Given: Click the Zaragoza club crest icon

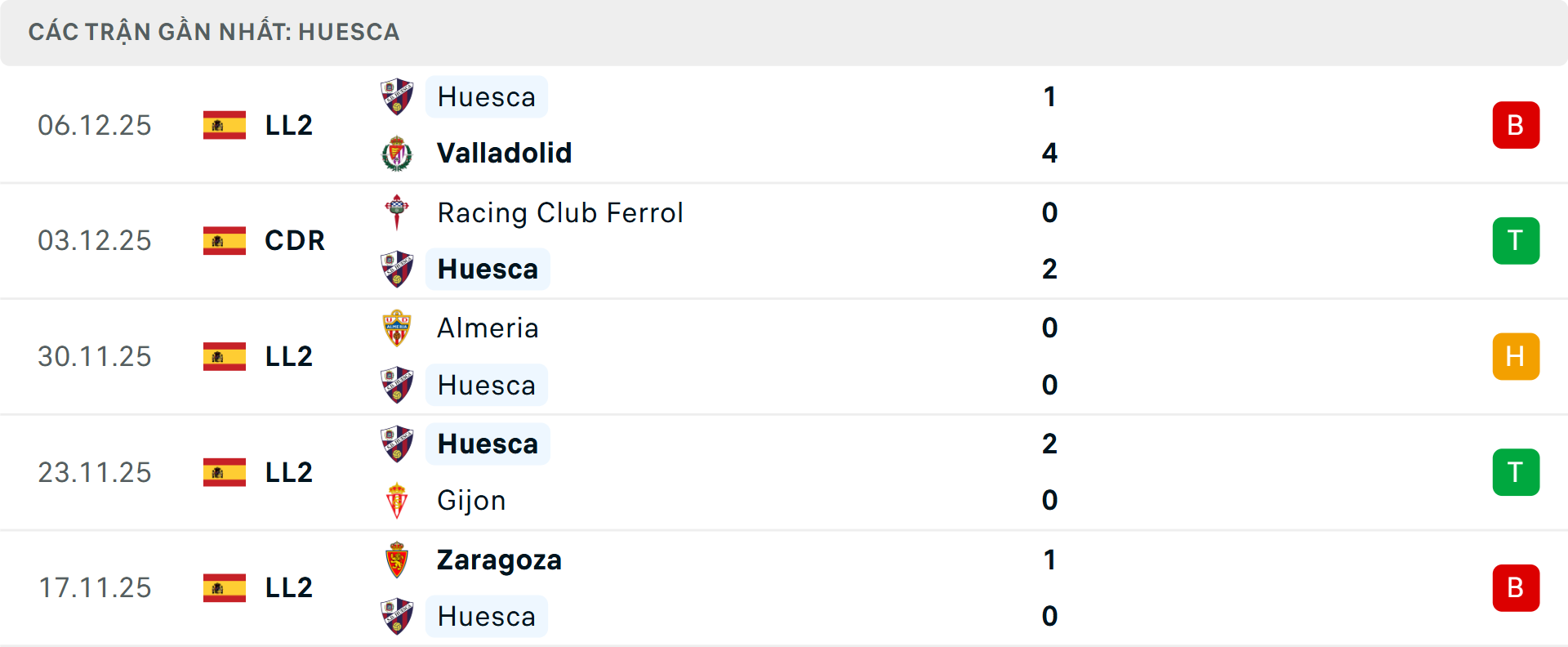Looking at the screenshot, I should pos(397,560).
